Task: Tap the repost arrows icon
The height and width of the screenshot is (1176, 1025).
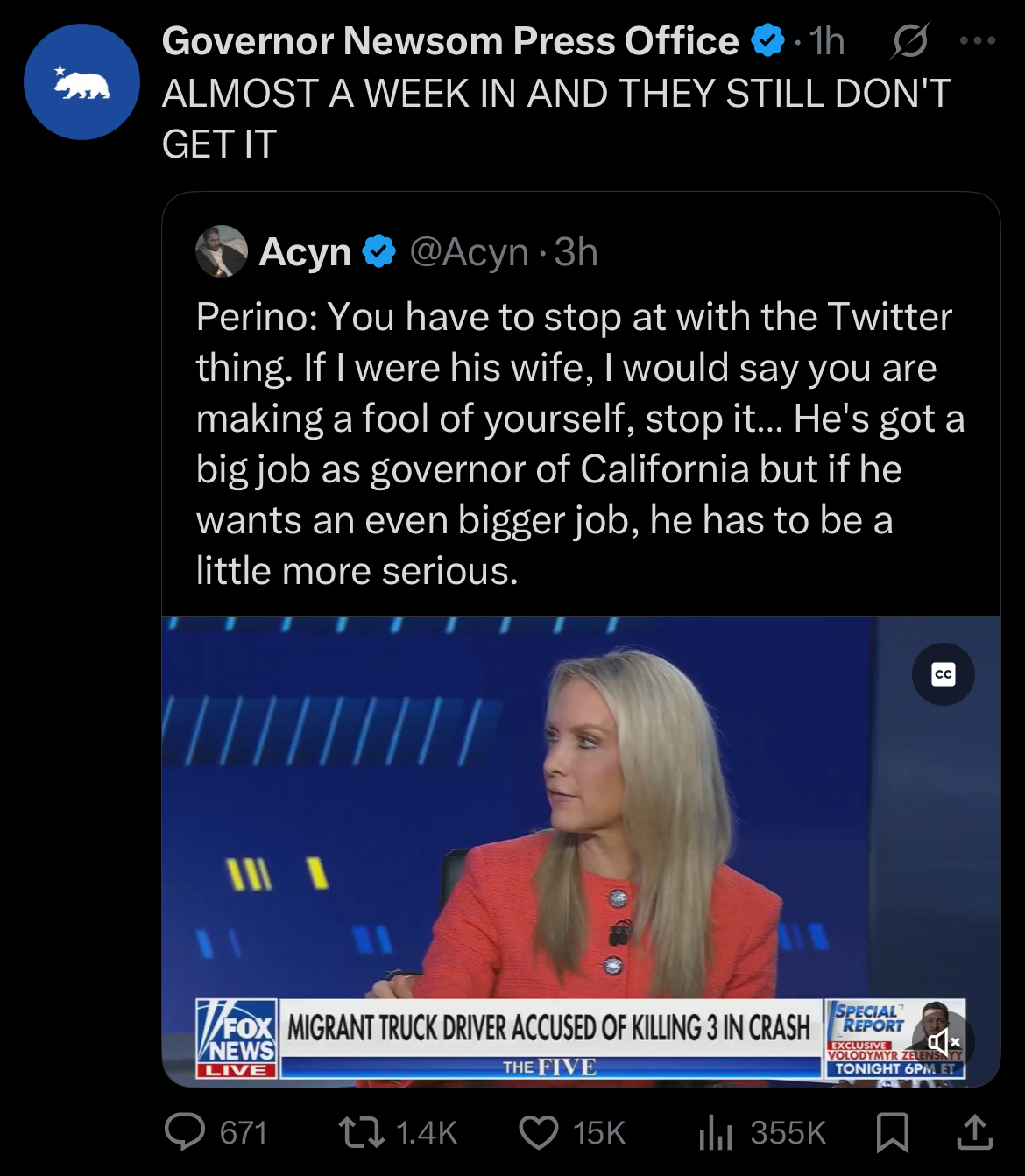Action: point(362,1131)
